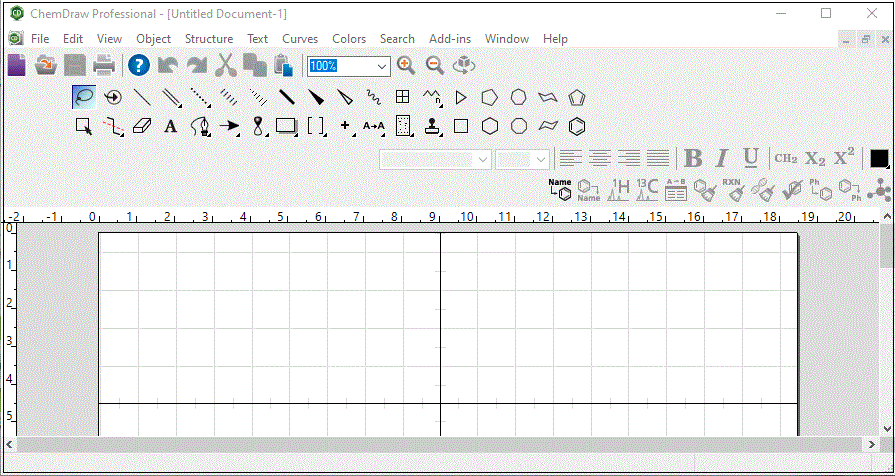Create a new document

coord(17,65)
